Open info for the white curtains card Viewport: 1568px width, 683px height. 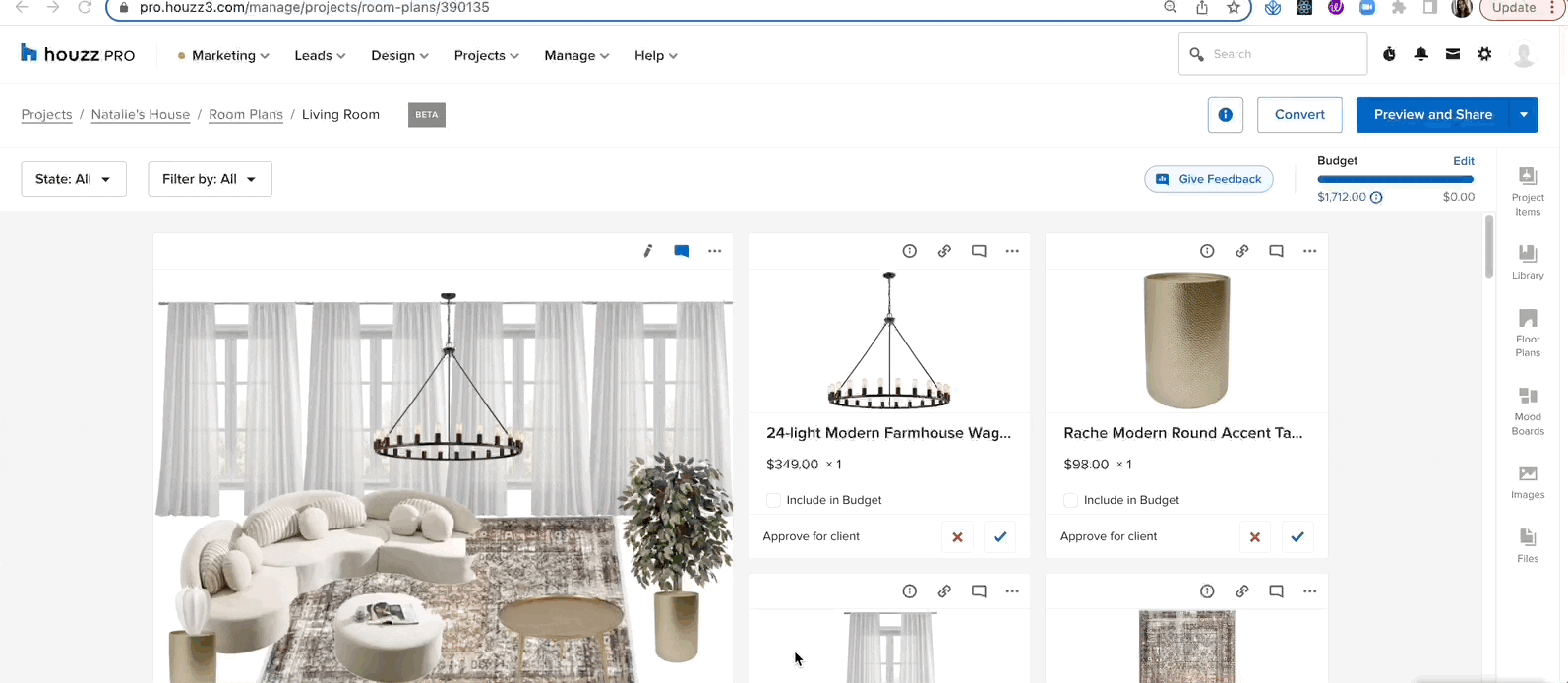[910, 591]
